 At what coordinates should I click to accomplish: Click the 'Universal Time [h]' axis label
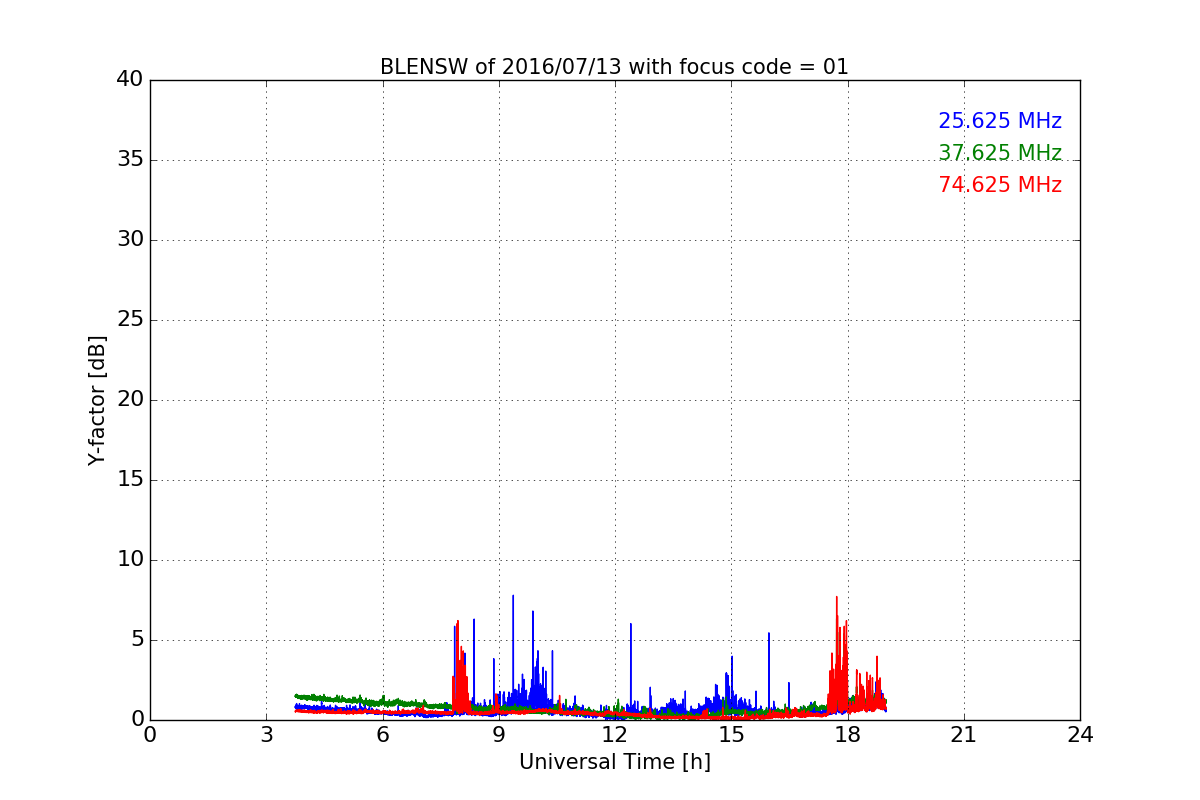pos(615,762)
